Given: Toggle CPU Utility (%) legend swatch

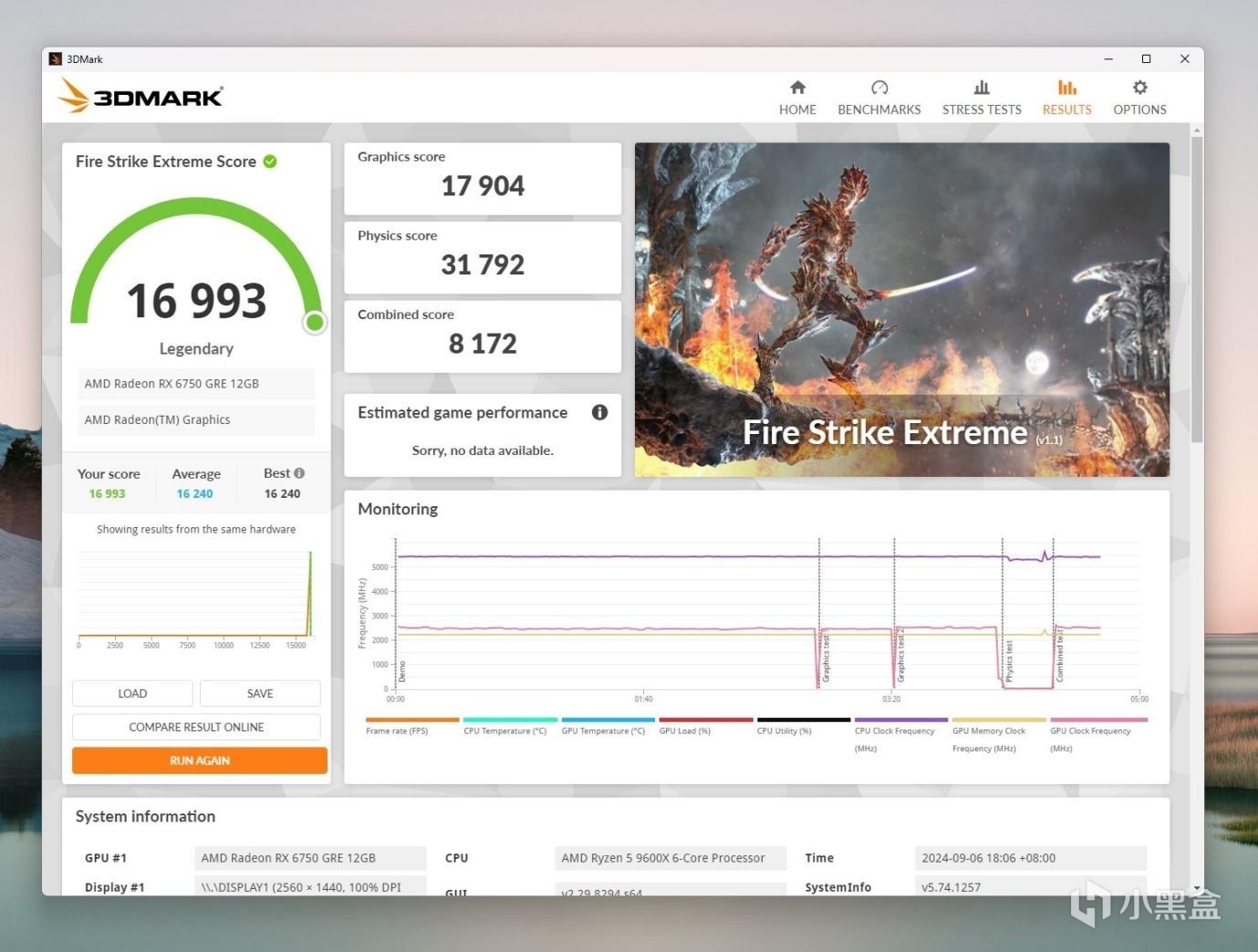Looking at the screenshot, I should click(x=804, y=719).
